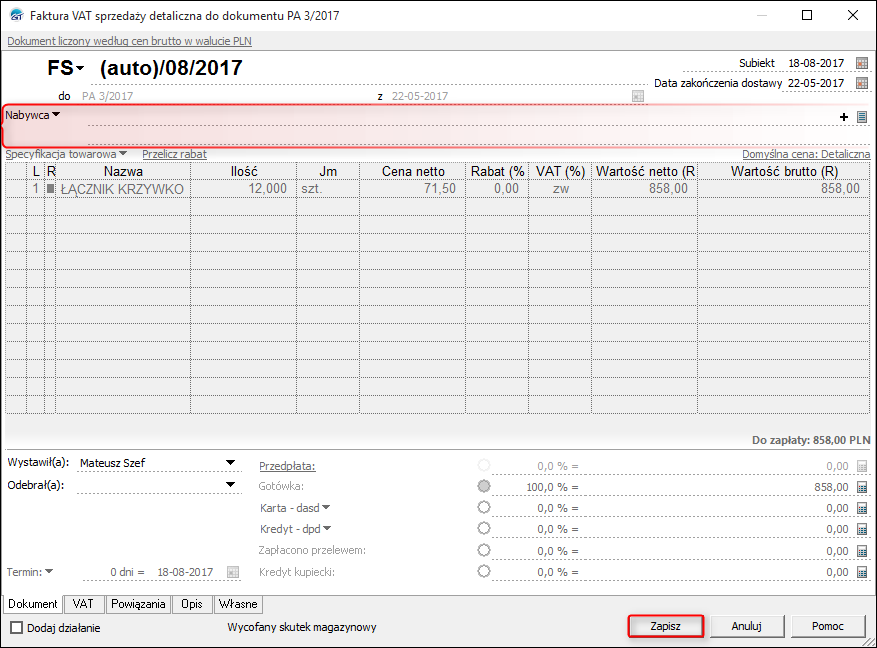Image resolution: width=877 pixels, height=648 pixels.
Task: Click the Subiekt date 18-08-2017
Action: (x=816, y=63)
